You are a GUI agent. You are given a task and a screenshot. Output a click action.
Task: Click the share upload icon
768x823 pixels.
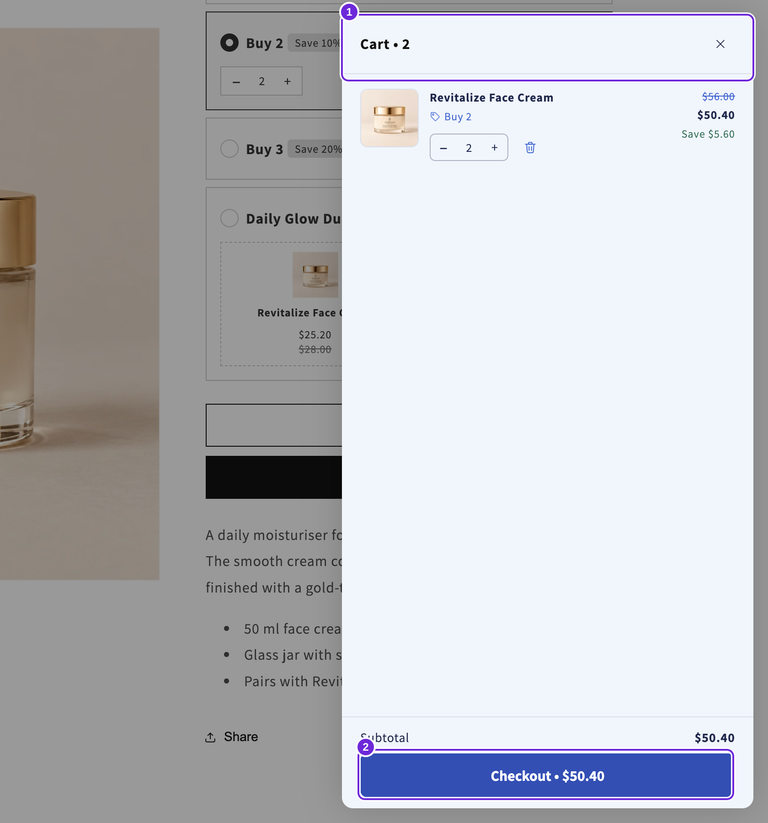tap(211, 737)
